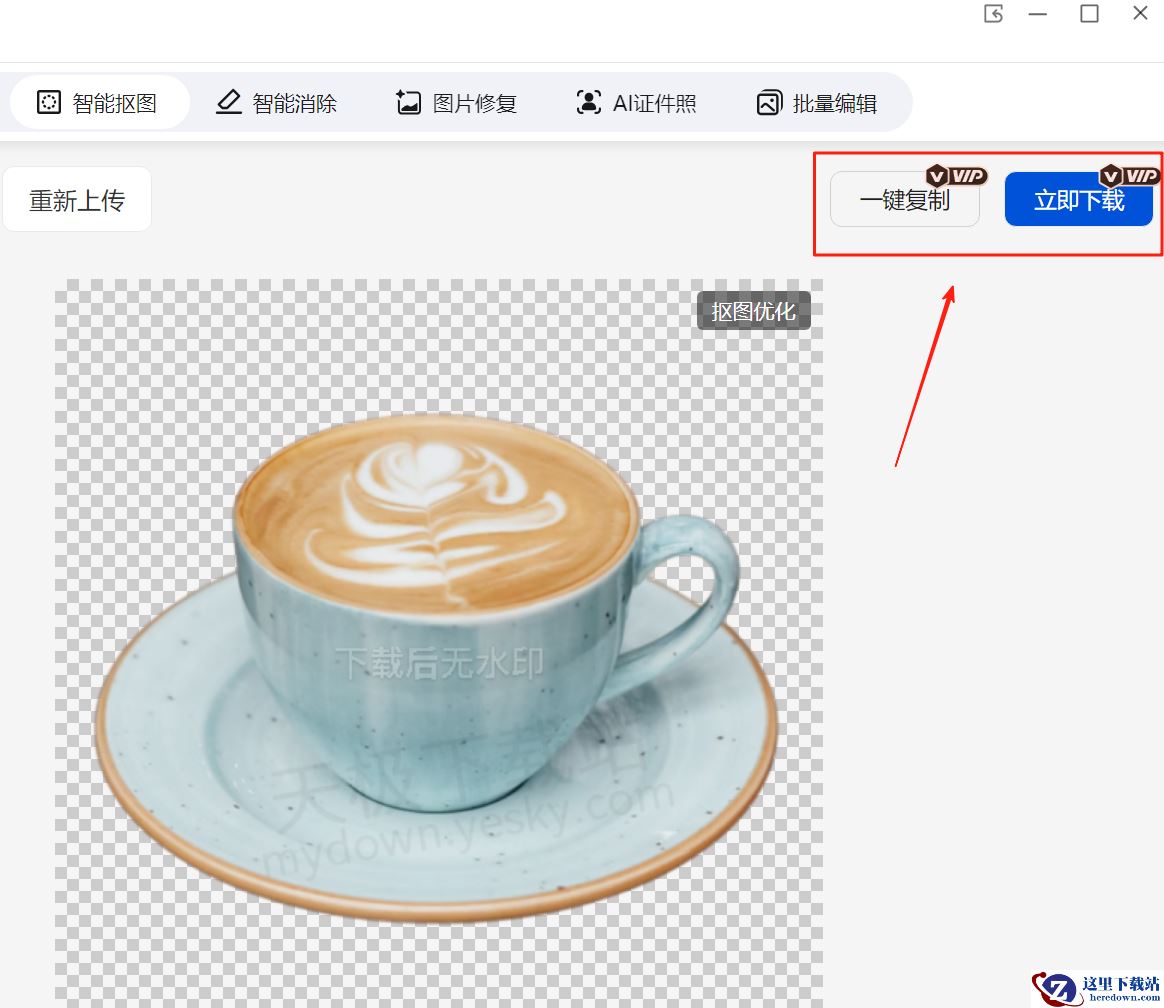Switch to the AI证件照 tab label
Screen dimensions: 1164x1008
click(x=655, y=103)
